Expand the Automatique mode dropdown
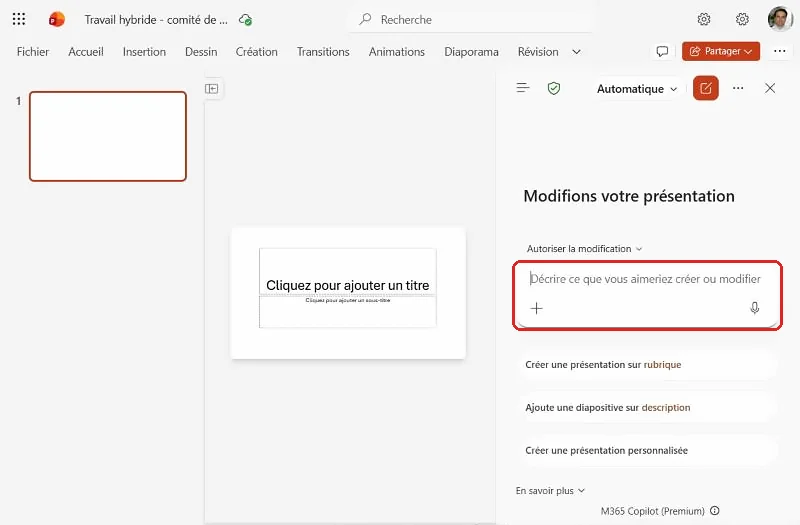 coord(637,89)
